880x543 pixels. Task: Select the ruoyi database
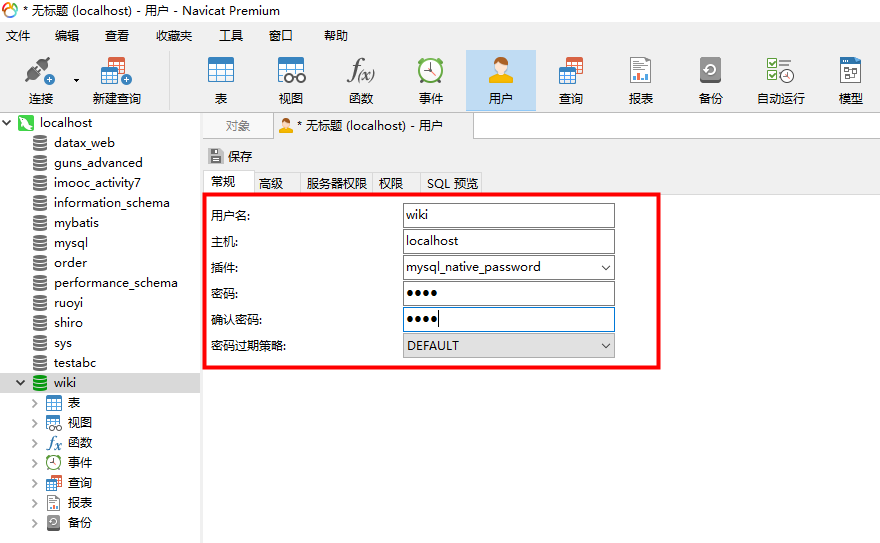68,303
